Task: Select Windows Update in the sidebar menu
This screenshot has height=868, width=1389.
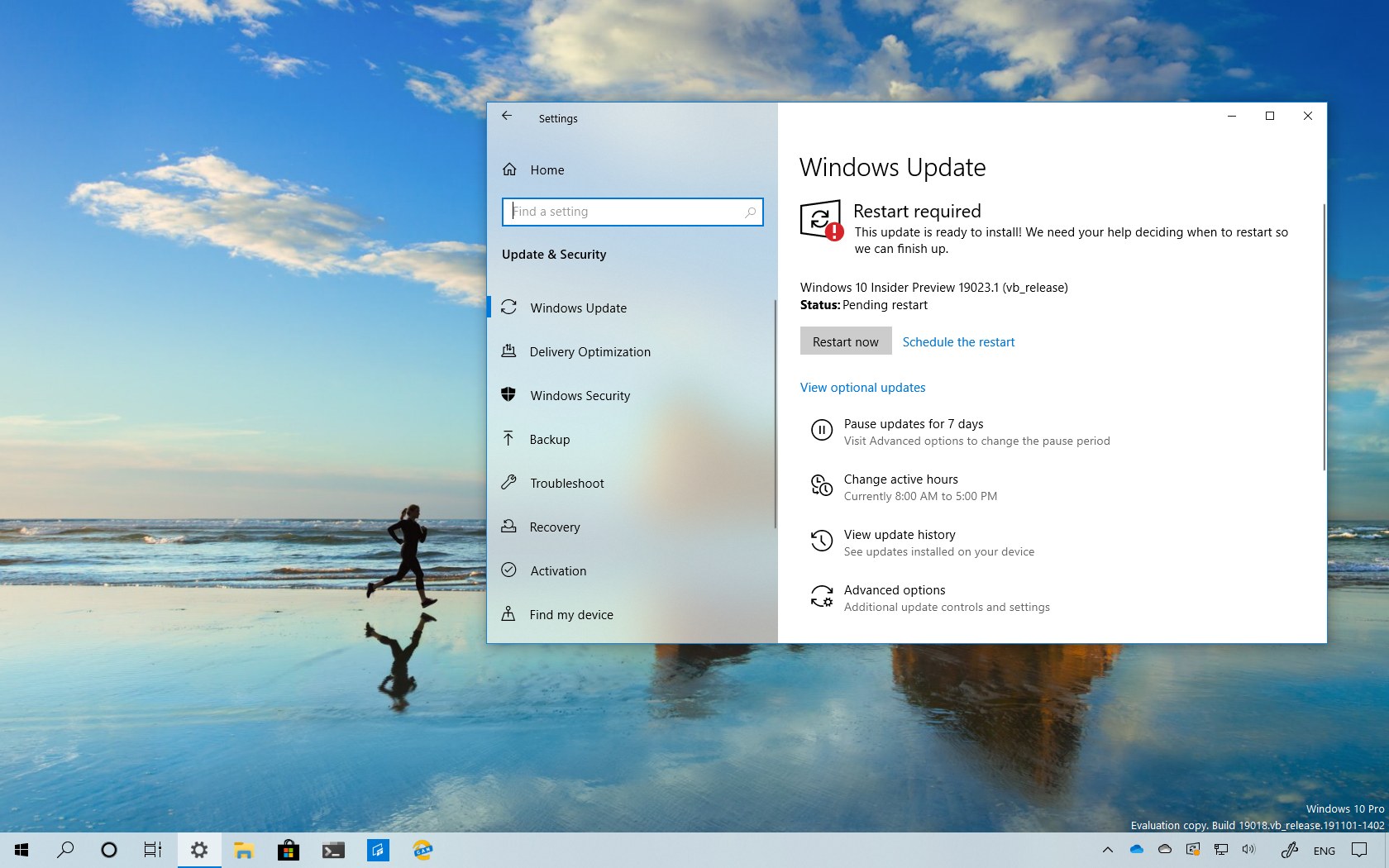Action: [578, 308]
